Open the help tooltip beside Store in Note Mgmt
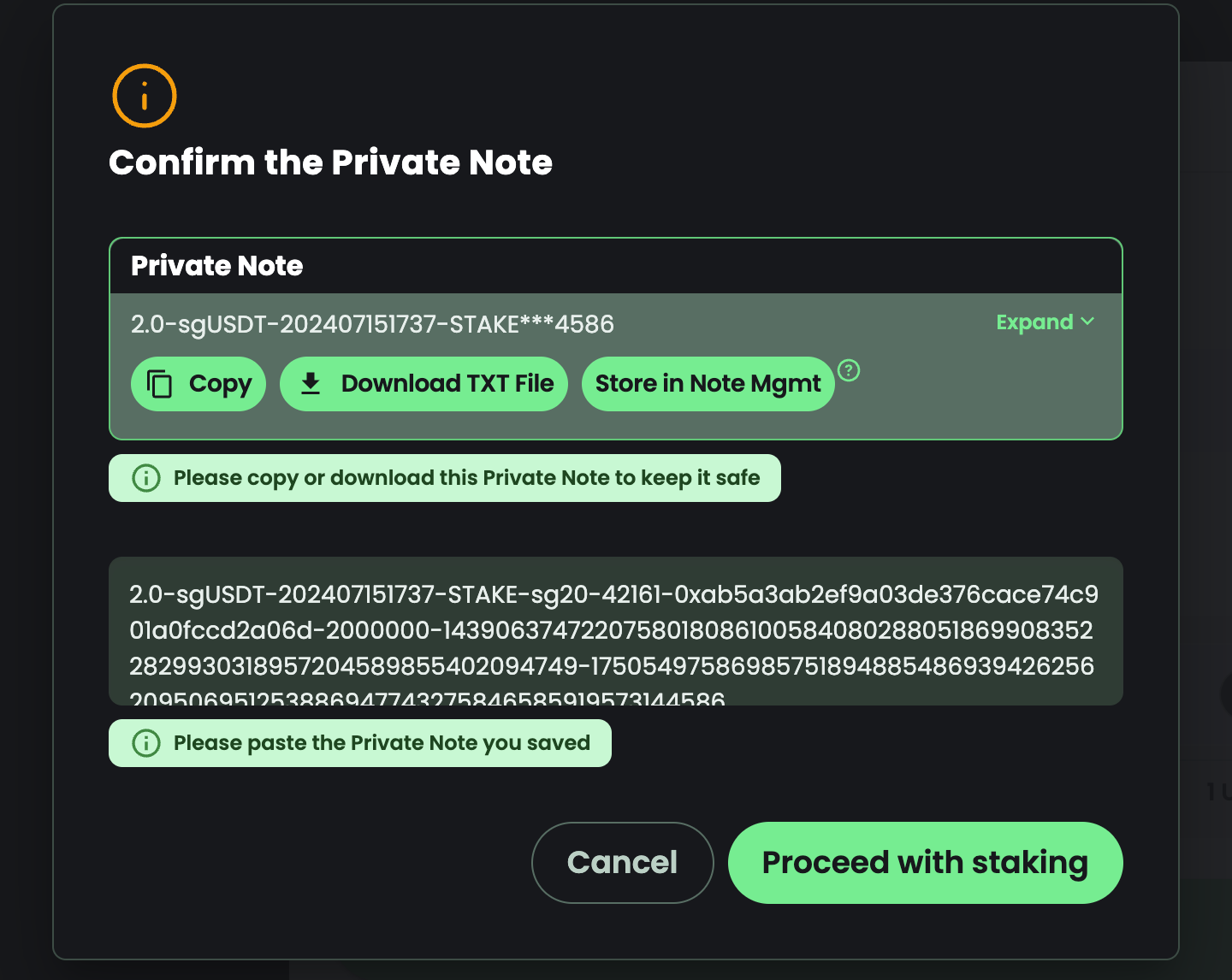The width and height of the screenshot is (1232, 980). pyautogui.click(x=849, y=370)
